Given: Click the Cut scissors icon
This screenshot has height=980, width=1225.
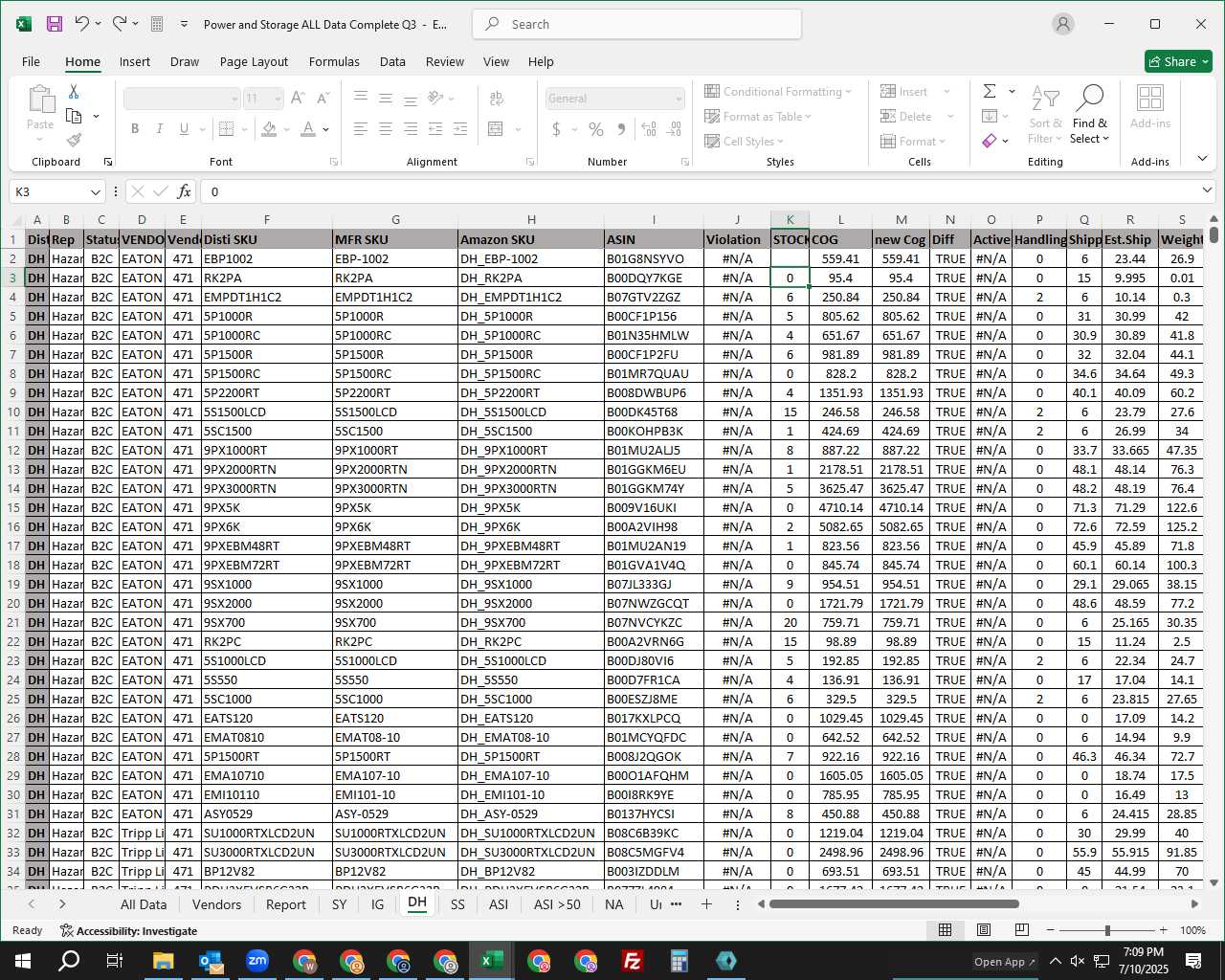Looking at the screenshot, I should coord(74,92).
